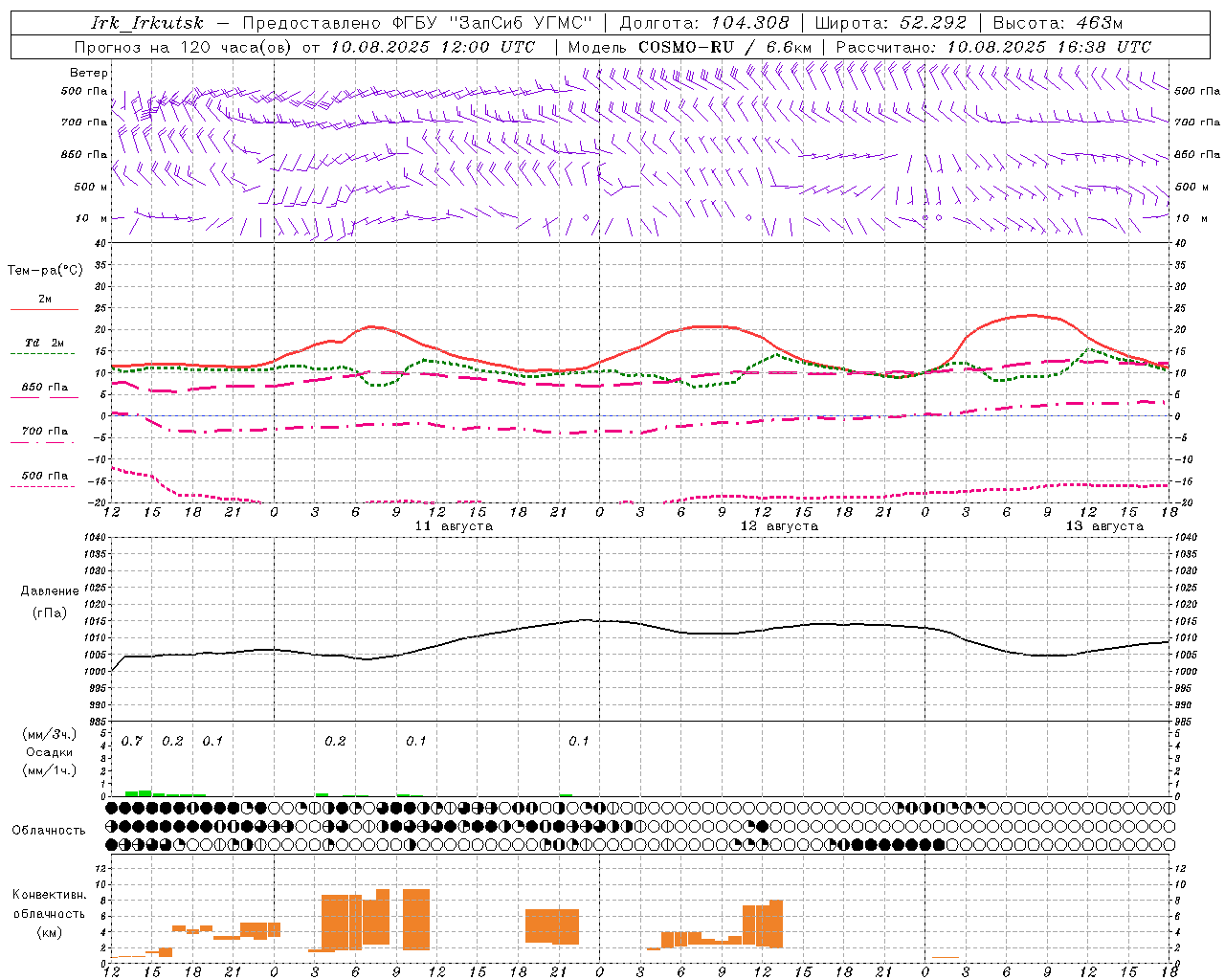Click the Облачность row label

[x=49, y=831]
